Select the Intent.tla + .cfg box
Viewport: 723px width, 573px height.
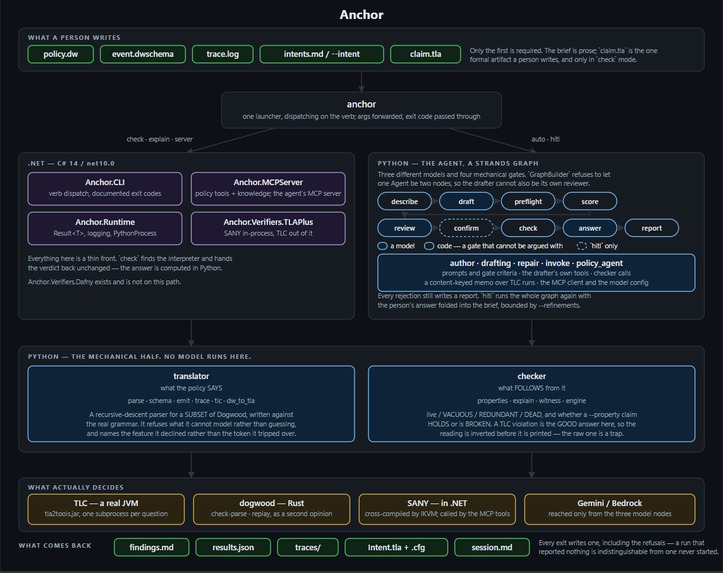tap(396, 547)
